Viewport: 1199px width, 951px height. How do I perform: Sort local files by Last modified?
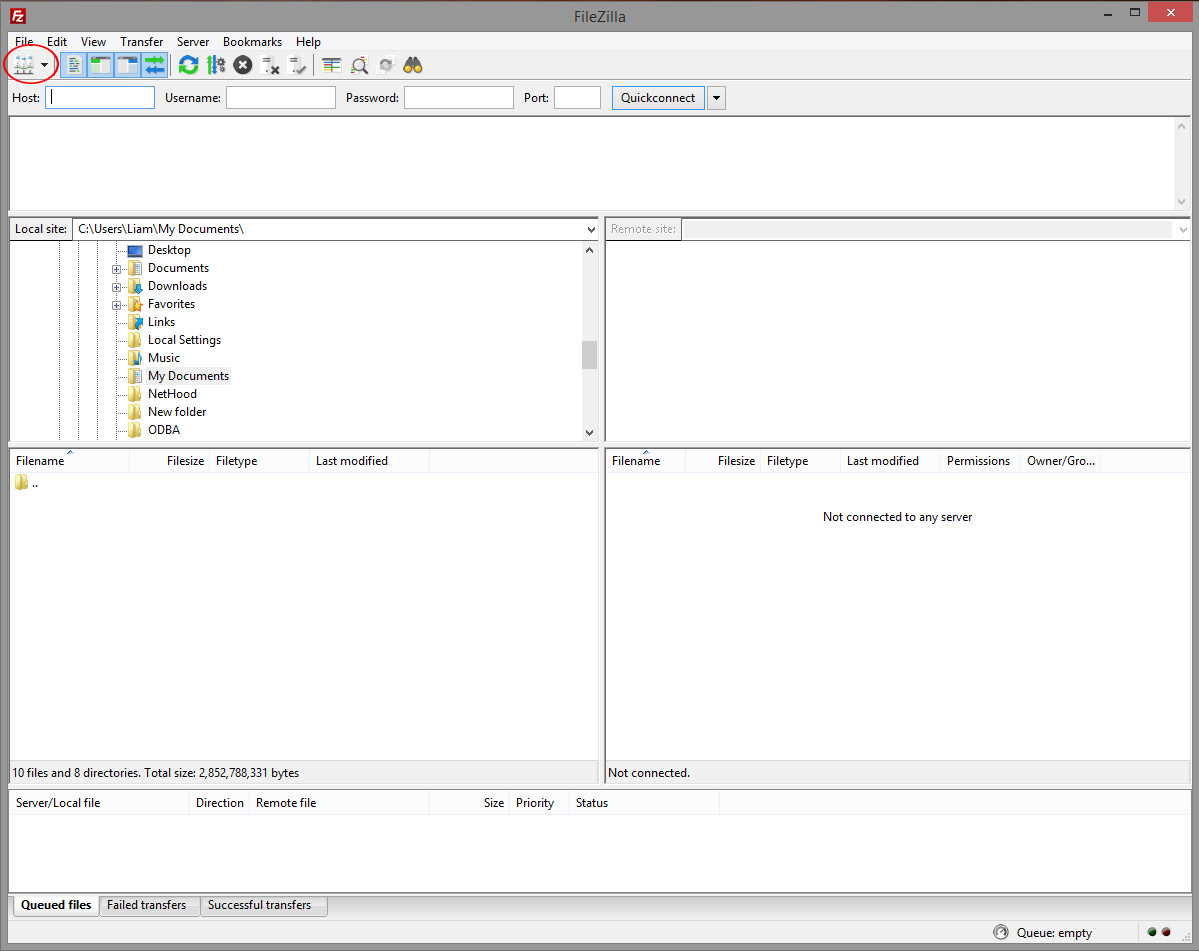(352, 461)
